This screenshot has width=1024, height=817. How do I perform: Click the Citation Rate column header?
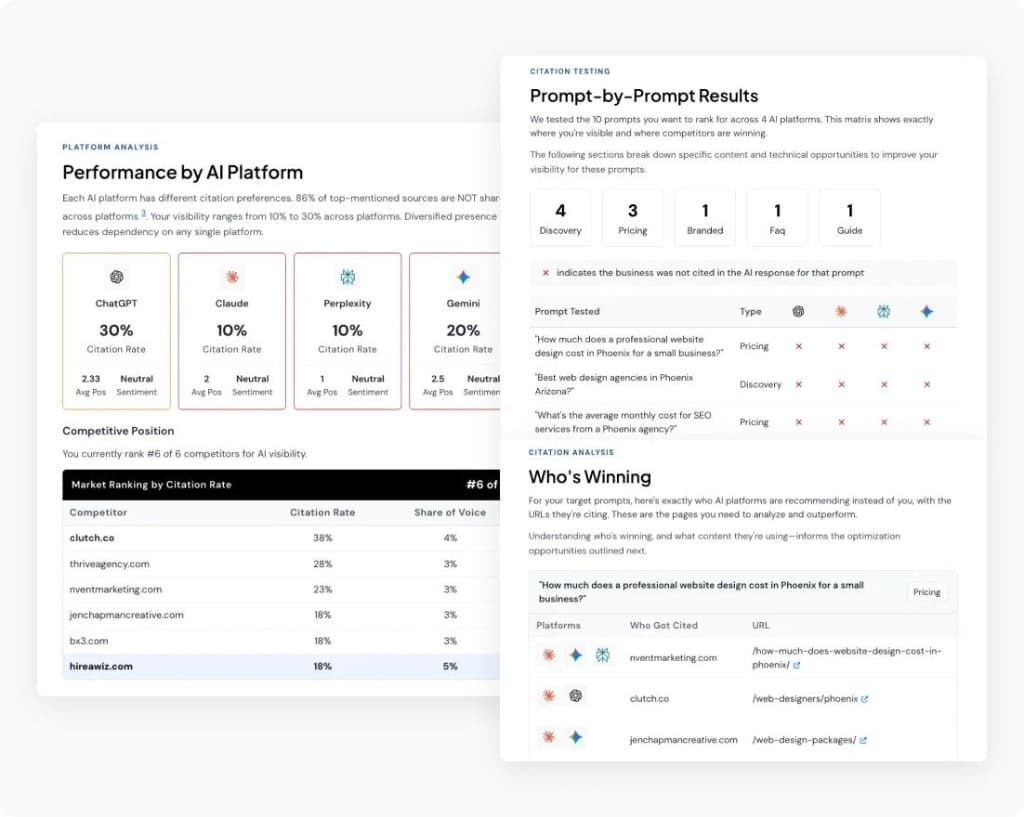pos(323,513)
